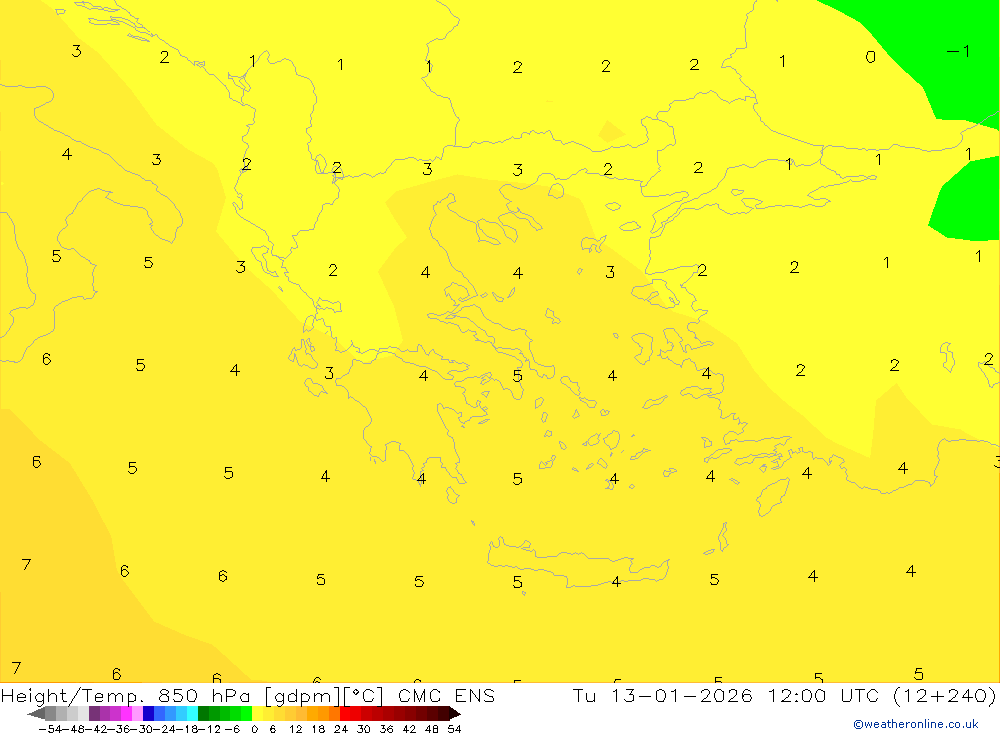Click the right dark arrow end of legend
Image resolution: width=1000 pixels, height=733 pixels.
click(455, 714)
